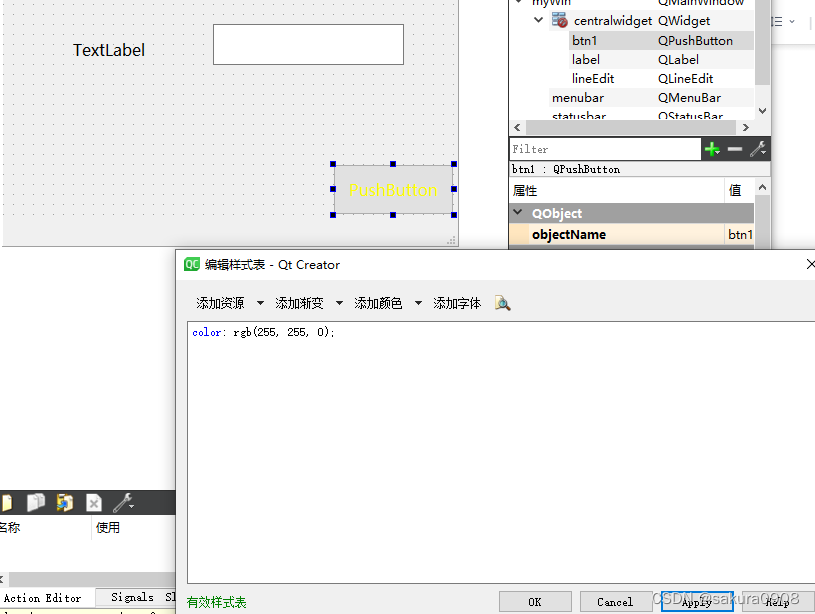Screen dimensions: 815x614
Task: Open the 添加颜色 dropdown arrow
Action: pos(418,303)
